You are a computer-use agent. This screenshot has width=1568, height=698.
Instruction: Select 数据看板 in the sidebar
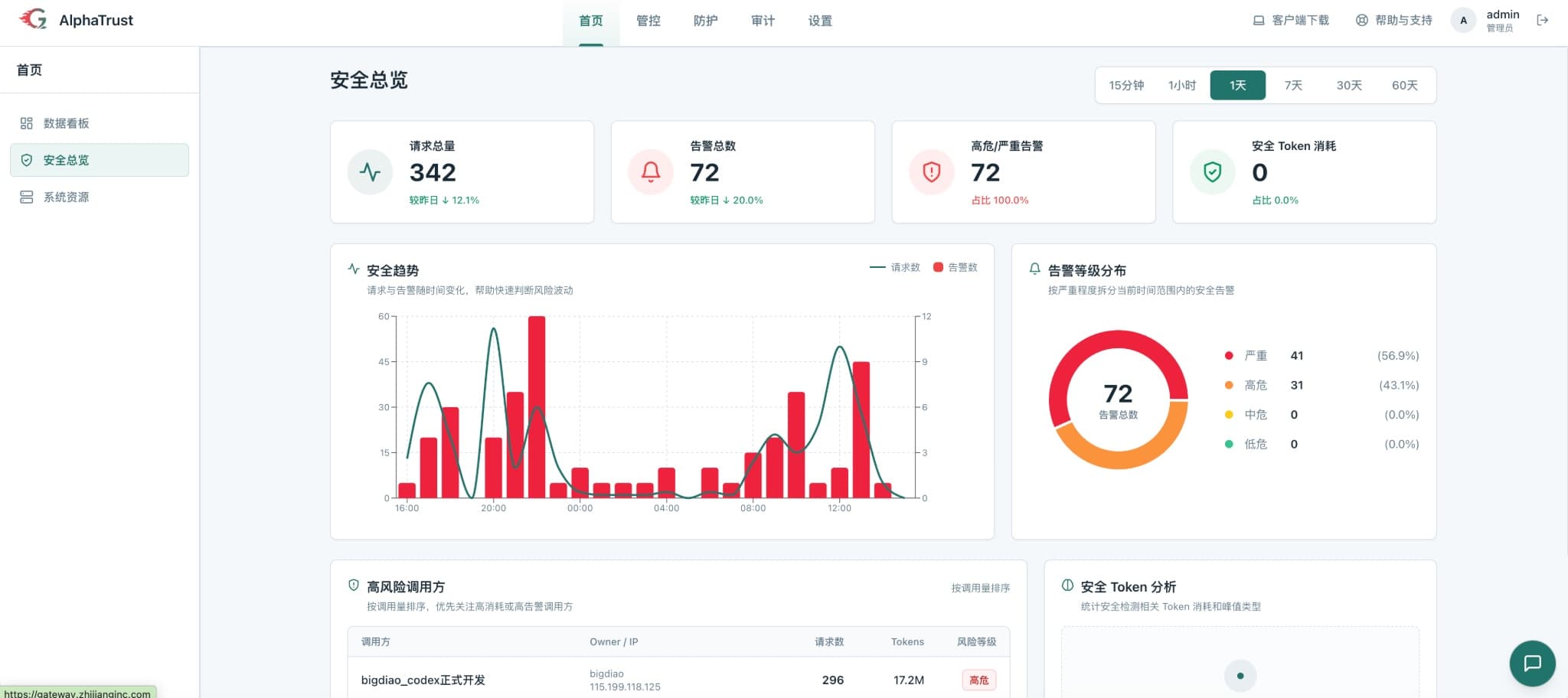(x=100, y=123)
